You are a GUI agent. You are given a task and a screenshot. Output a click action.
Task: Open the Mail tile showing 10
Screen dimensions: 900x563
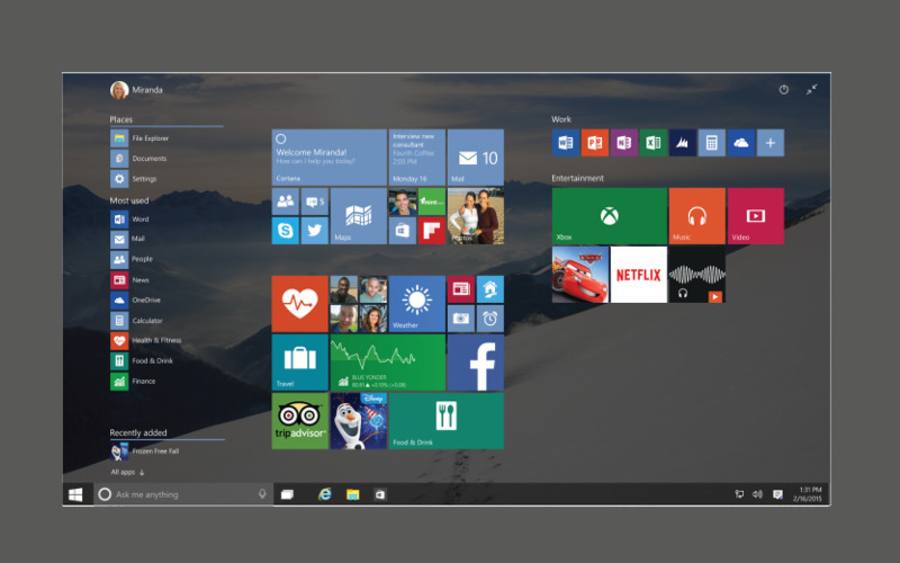pos(475,157)
